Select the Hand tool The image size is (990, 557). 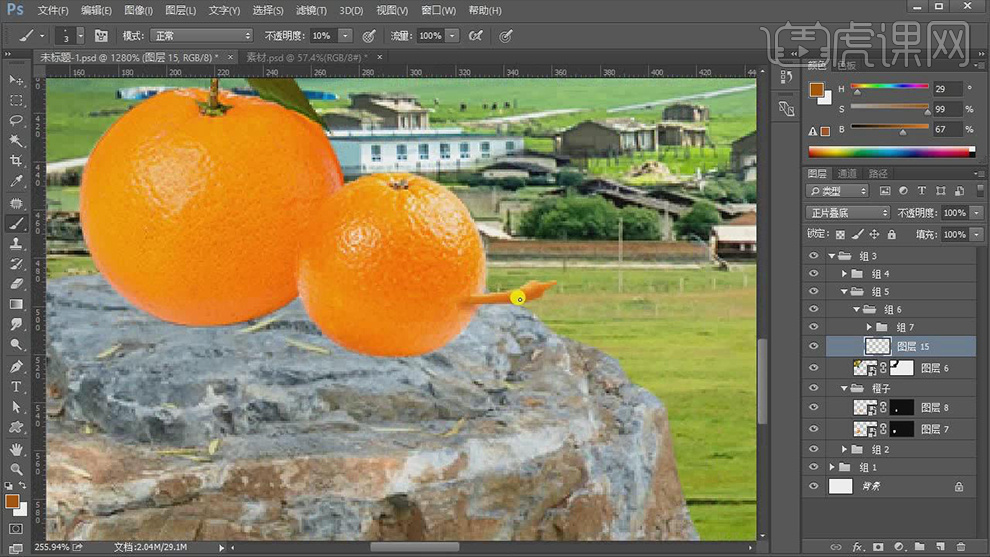coord(16,449)
